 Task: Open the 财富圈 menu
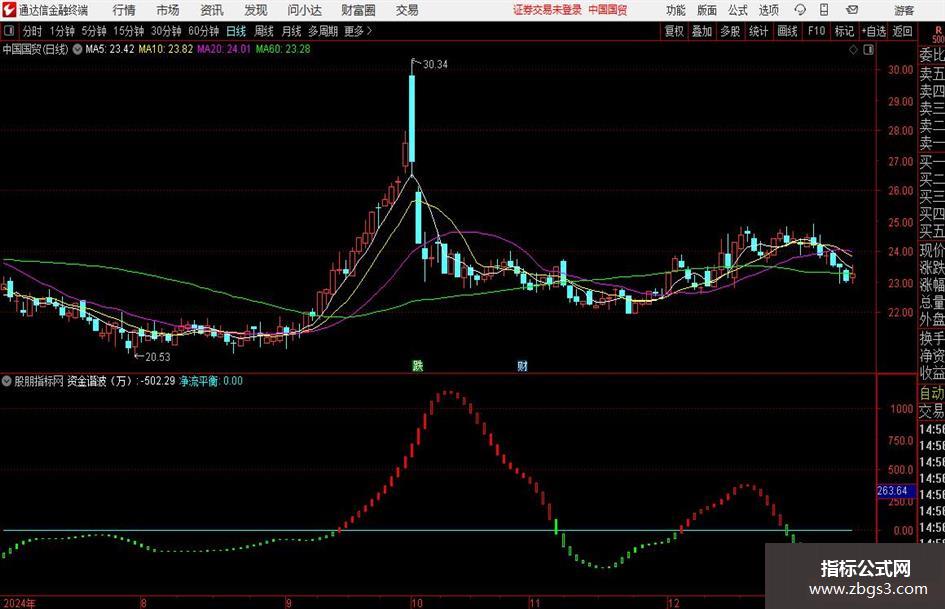tap(358, 10)
